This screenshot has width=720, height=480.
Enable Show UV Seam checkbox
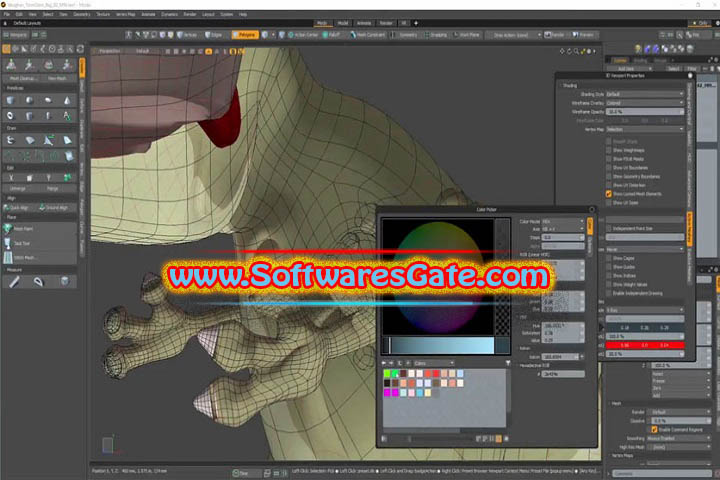point(609,203)
